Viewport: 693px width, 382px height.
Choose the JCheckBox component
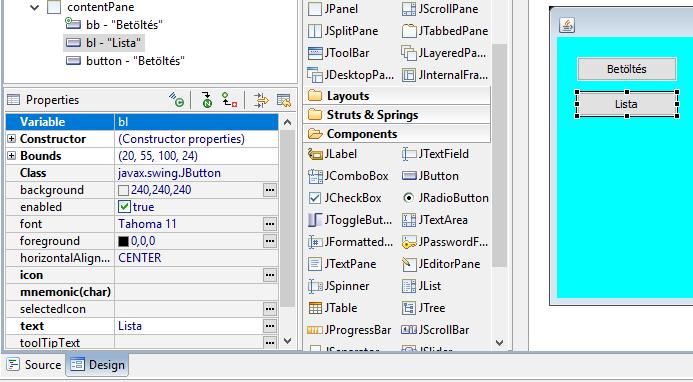(x=345, y=198)
